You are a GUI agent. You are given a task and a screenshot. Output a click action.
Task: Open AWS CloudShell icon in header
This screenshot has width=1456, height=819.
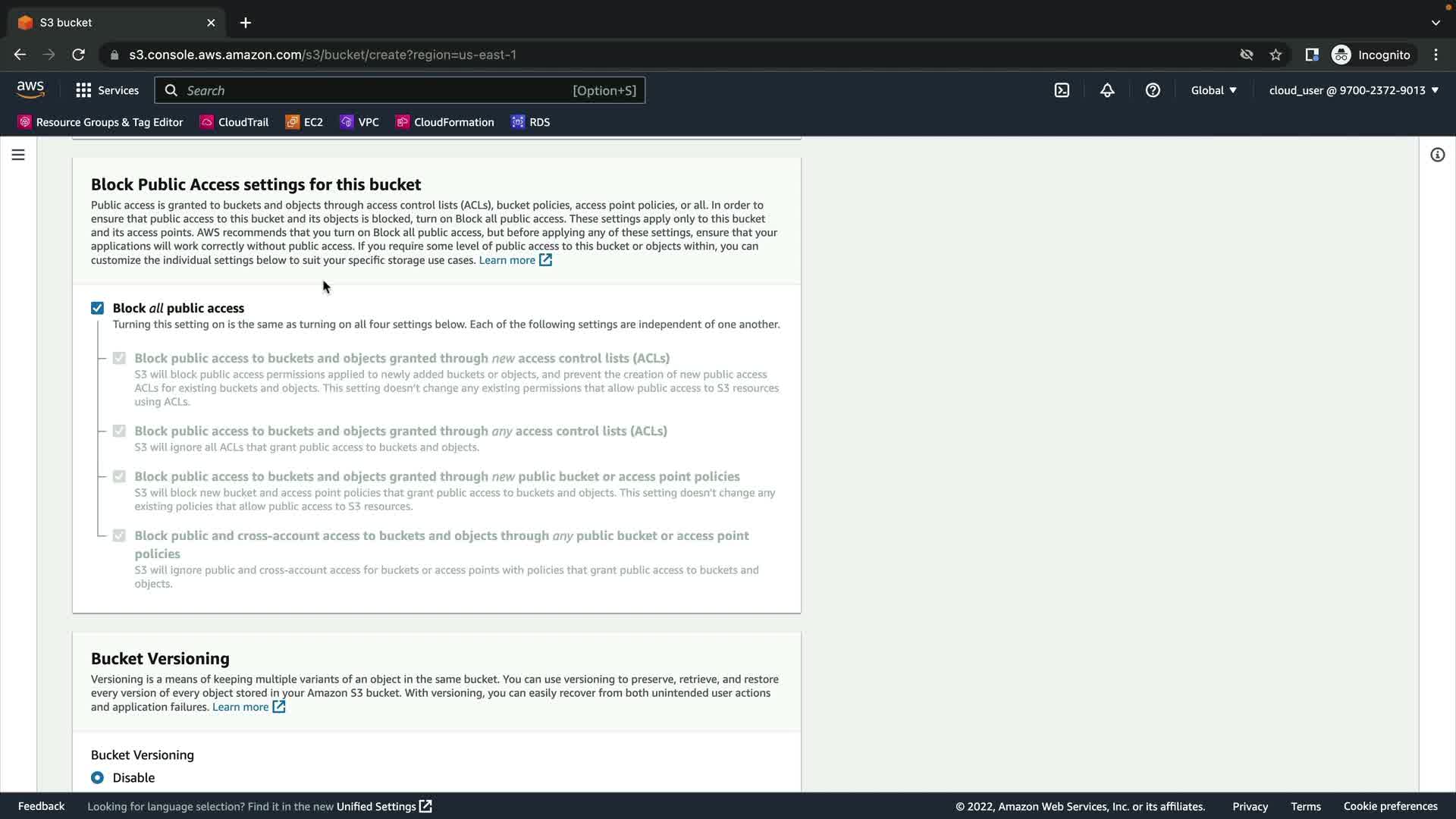coord(1062,90)
